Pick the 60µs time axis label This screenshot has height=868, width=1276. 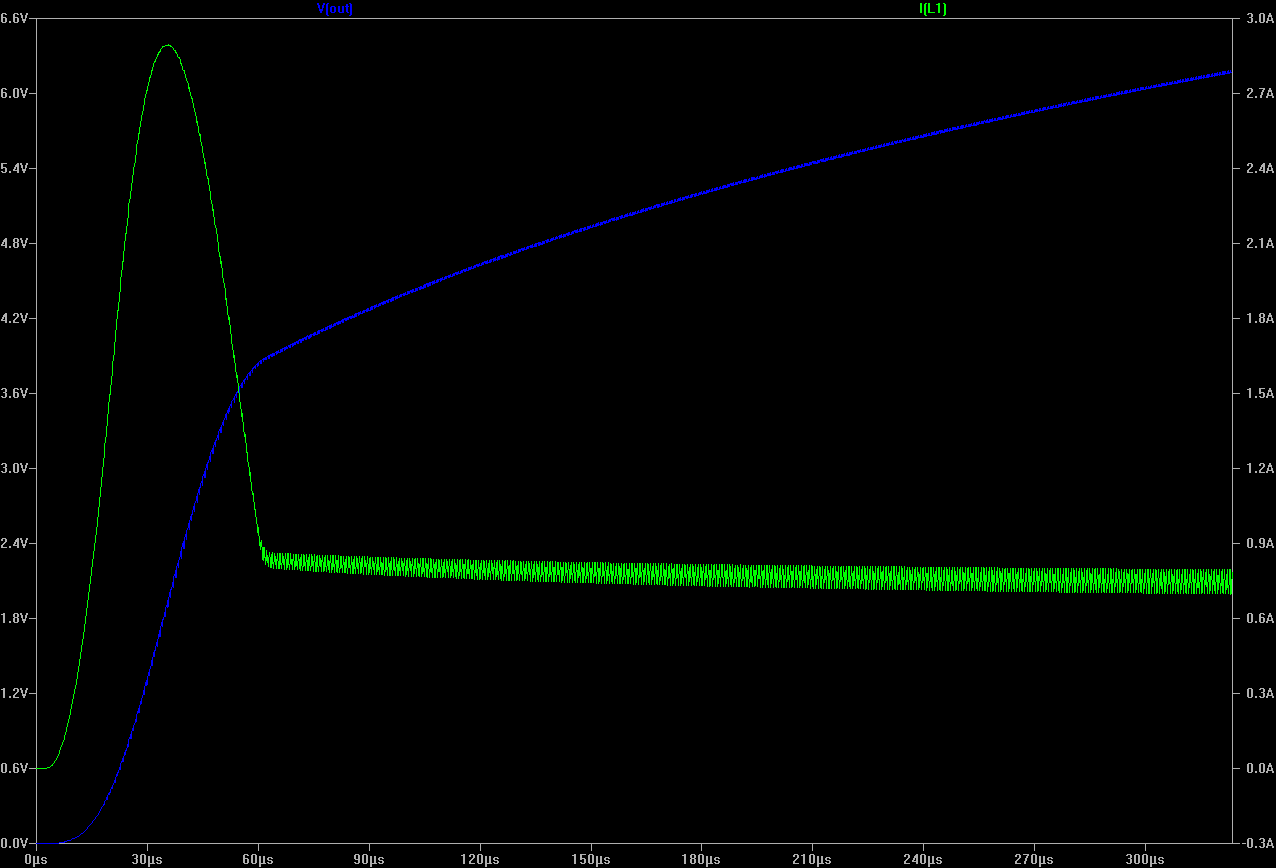point(258,860)
